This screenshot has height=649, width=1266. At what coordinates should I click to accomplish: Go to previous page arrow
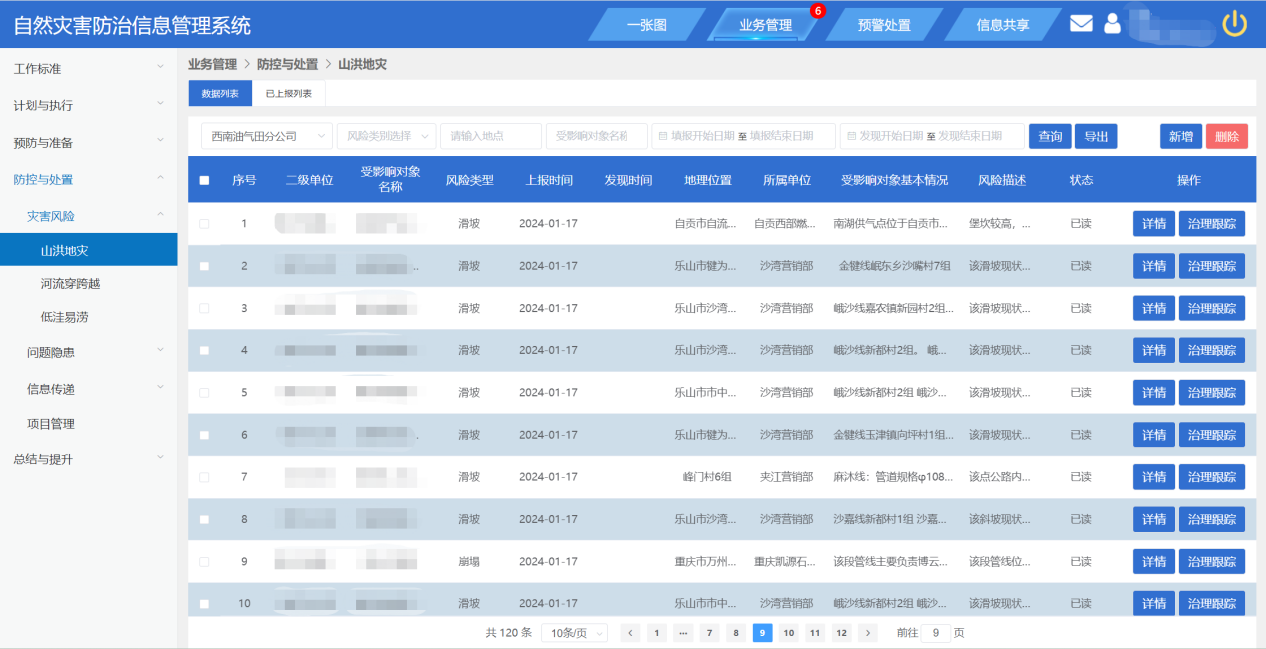(630, 633)
